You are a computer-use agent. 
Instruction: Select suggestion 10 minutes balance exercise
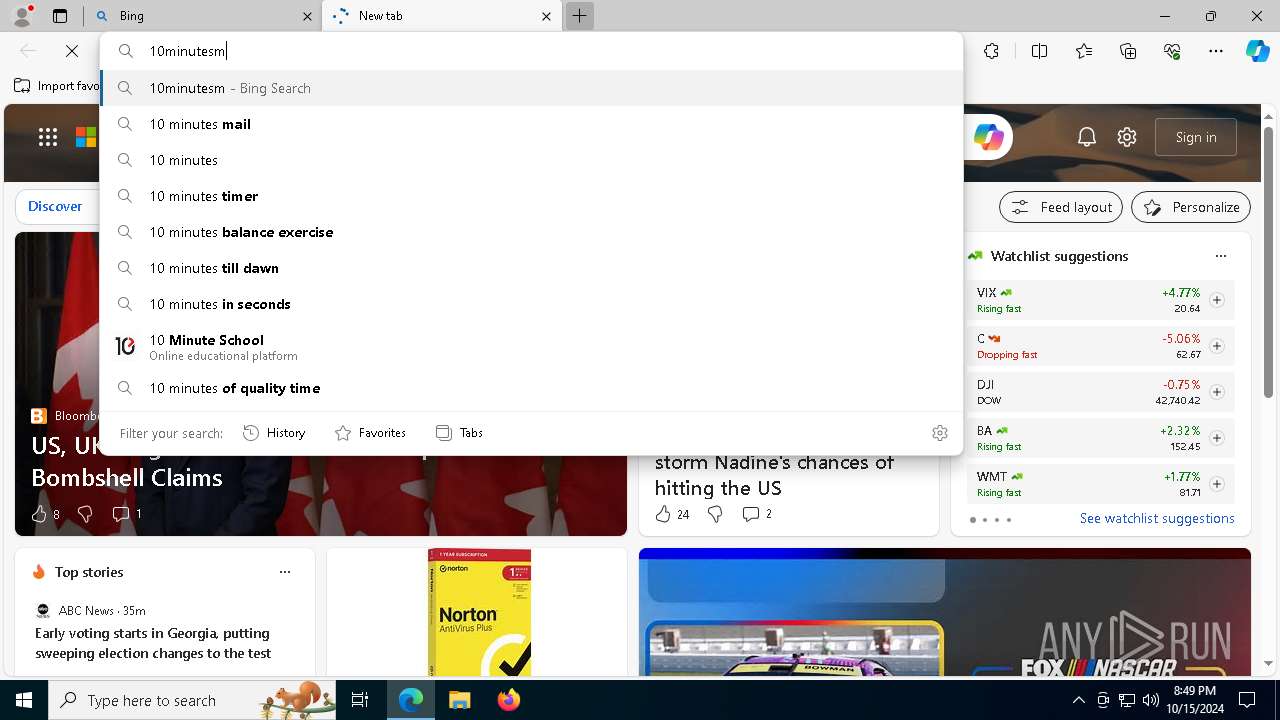(x=531, y=232)
